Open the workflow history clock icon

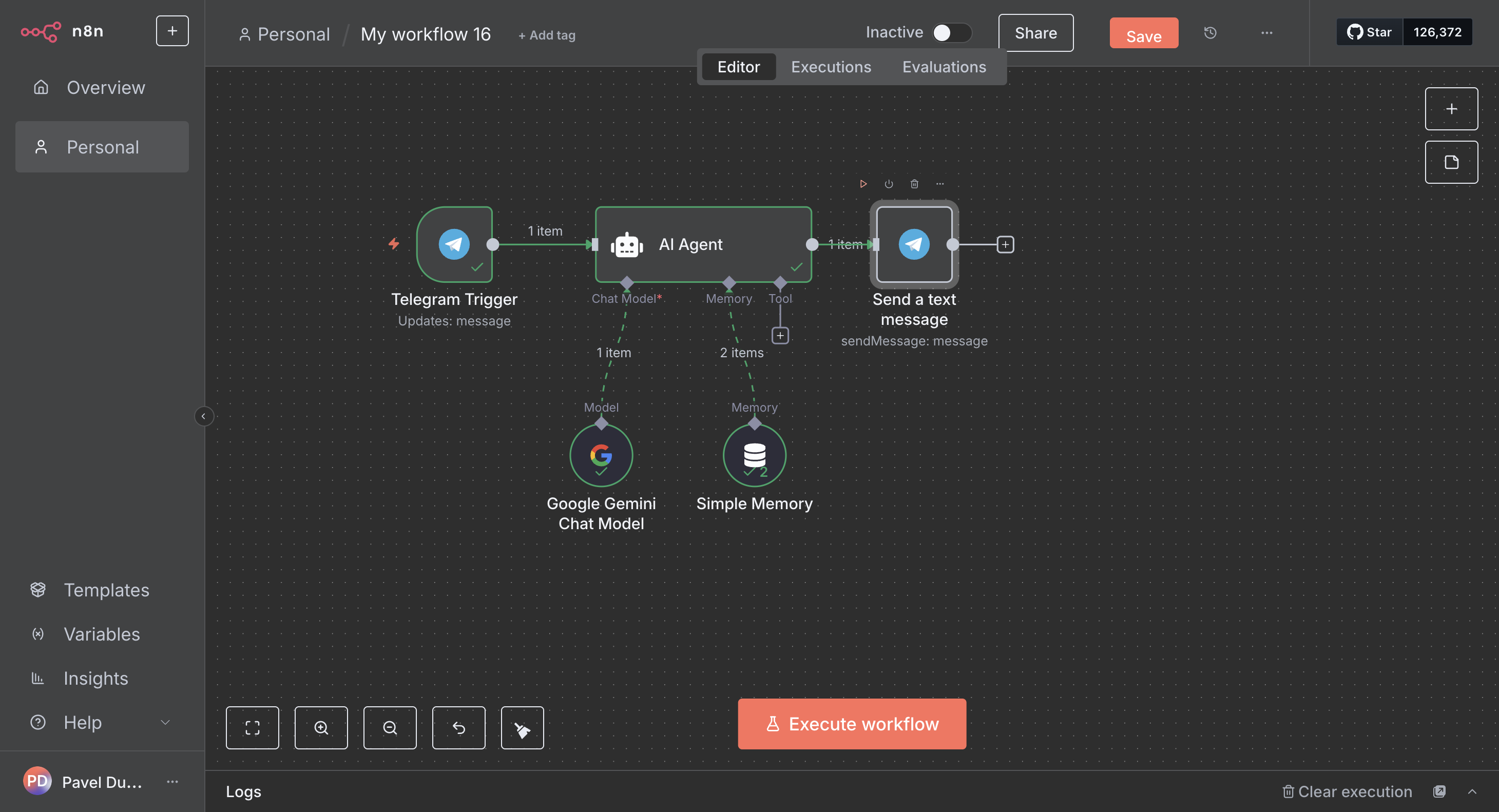pyautogui.click(x=1210, y=33)
